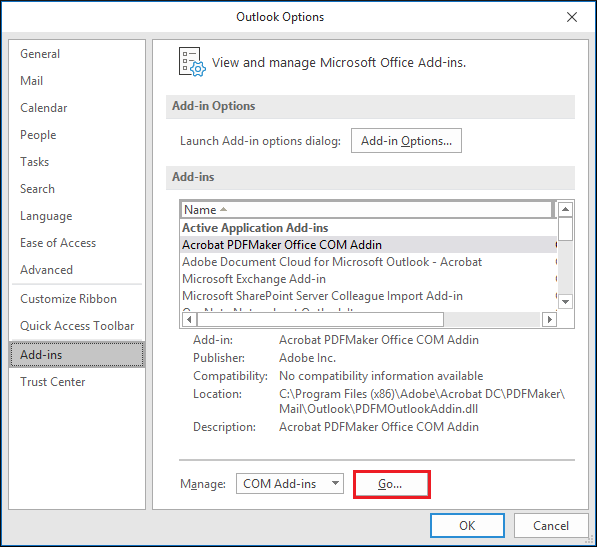Click the add-ins list scroll down arrow

tap(565, 301)
